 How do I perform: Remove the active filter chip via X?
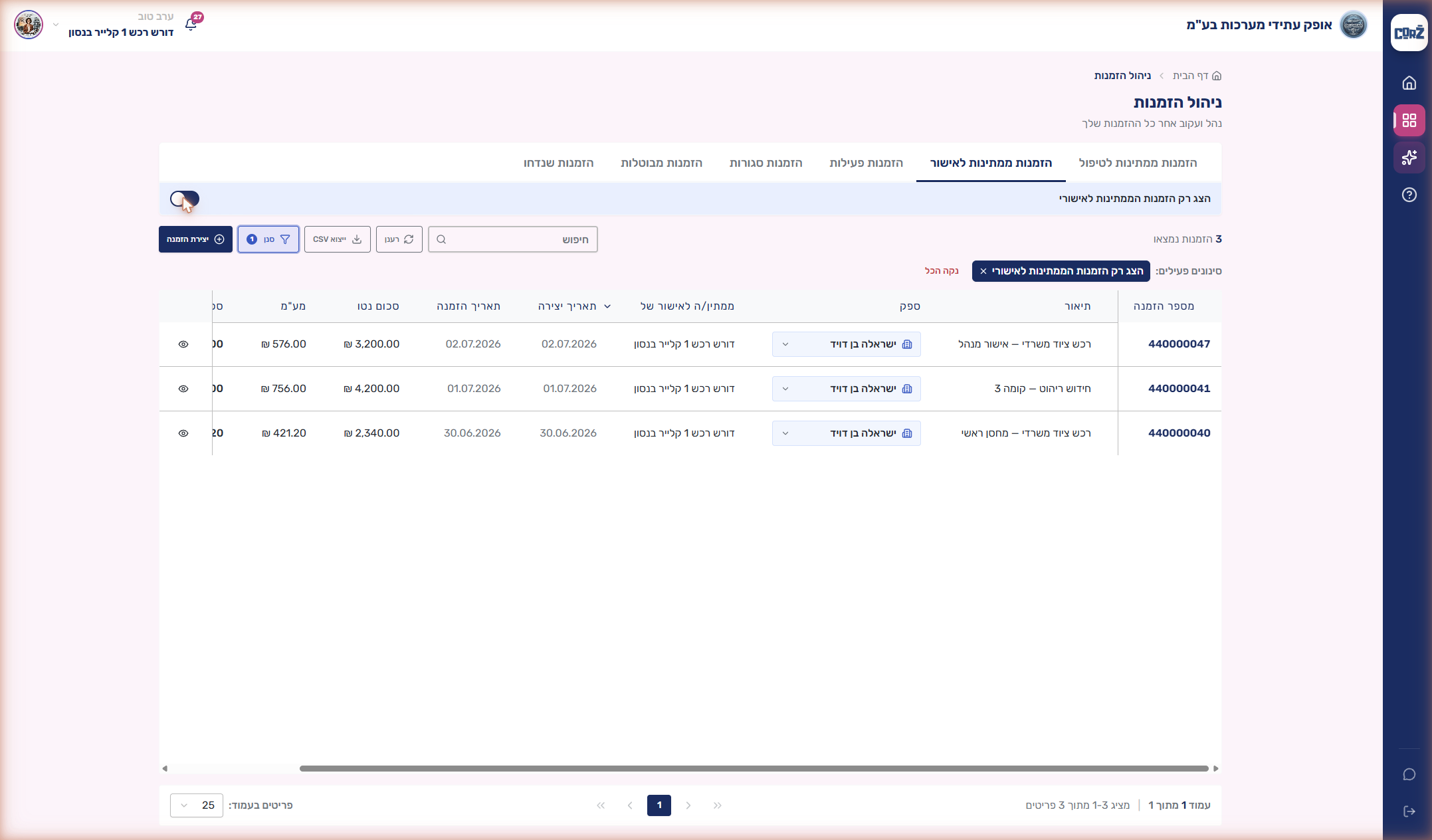tap(983, 271)
